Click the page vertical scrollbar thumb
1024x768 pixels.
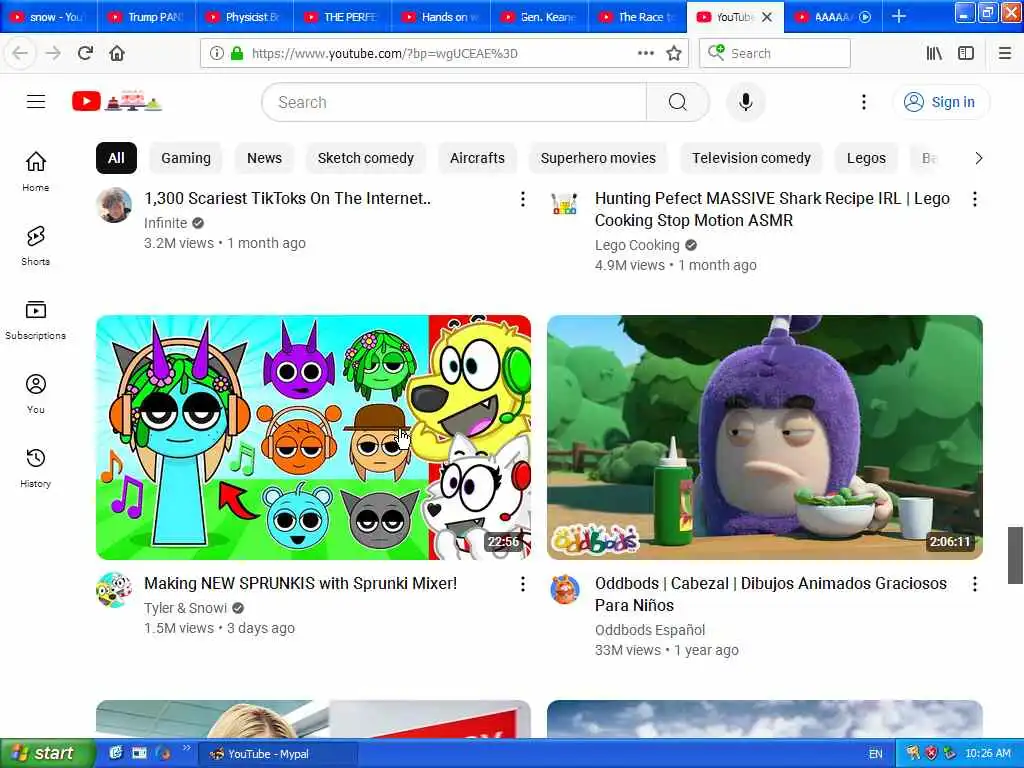click(1015, 555)
